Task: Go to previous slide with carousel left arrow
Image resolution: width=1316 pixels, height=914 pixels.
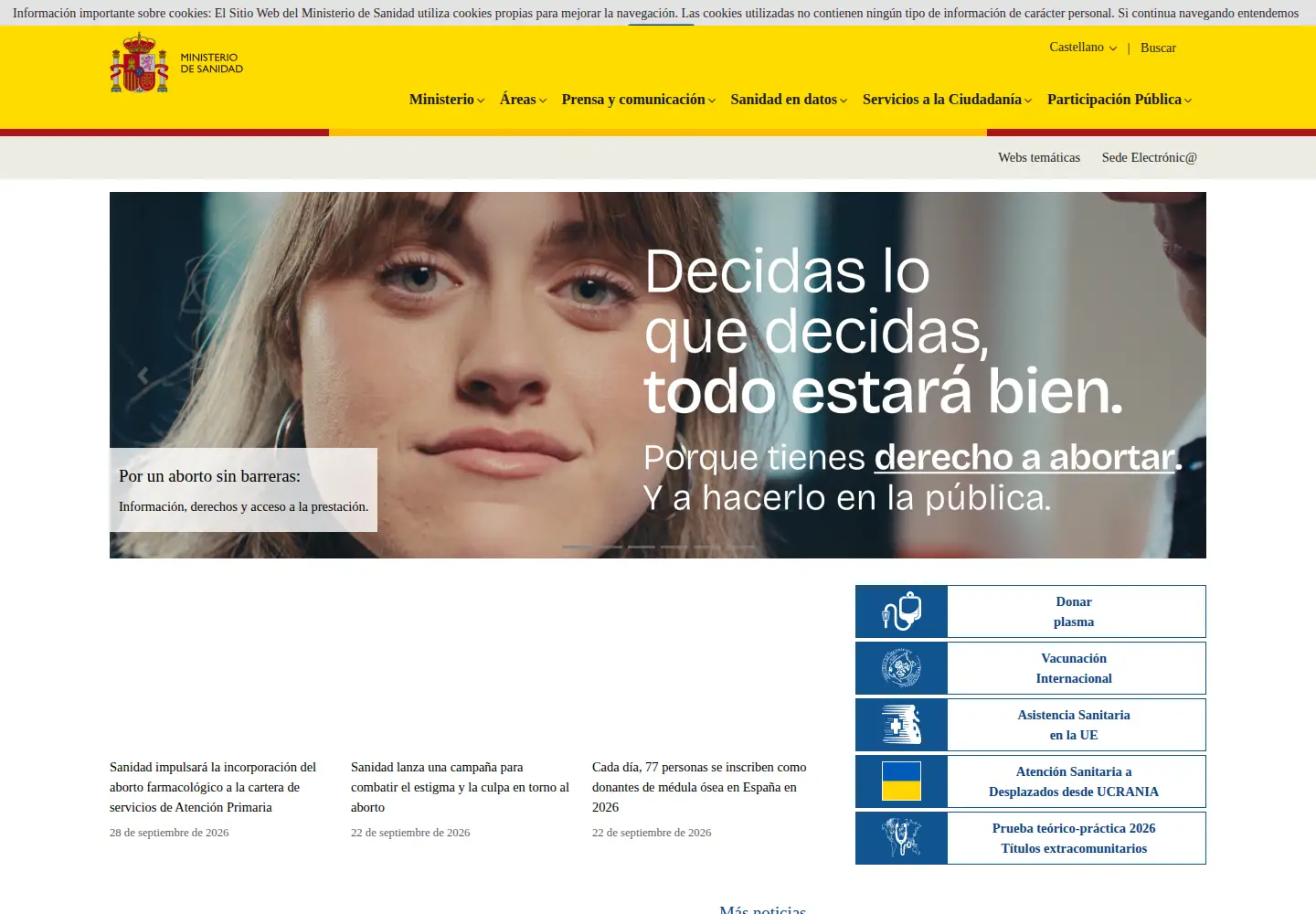Action: (x=143, y=375)
